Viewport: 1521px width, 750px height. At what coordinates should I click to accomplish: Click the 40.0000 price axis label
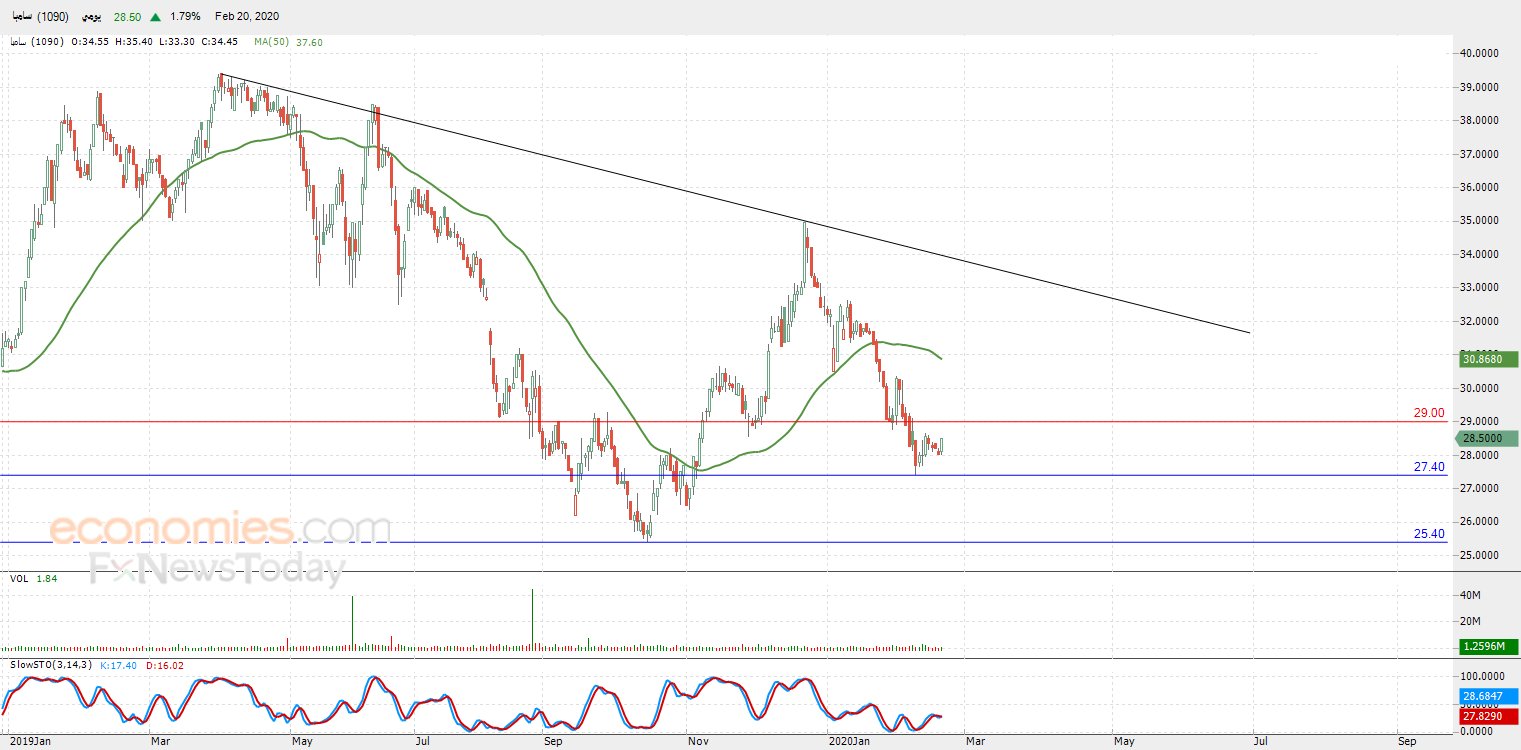(1479, 54)
